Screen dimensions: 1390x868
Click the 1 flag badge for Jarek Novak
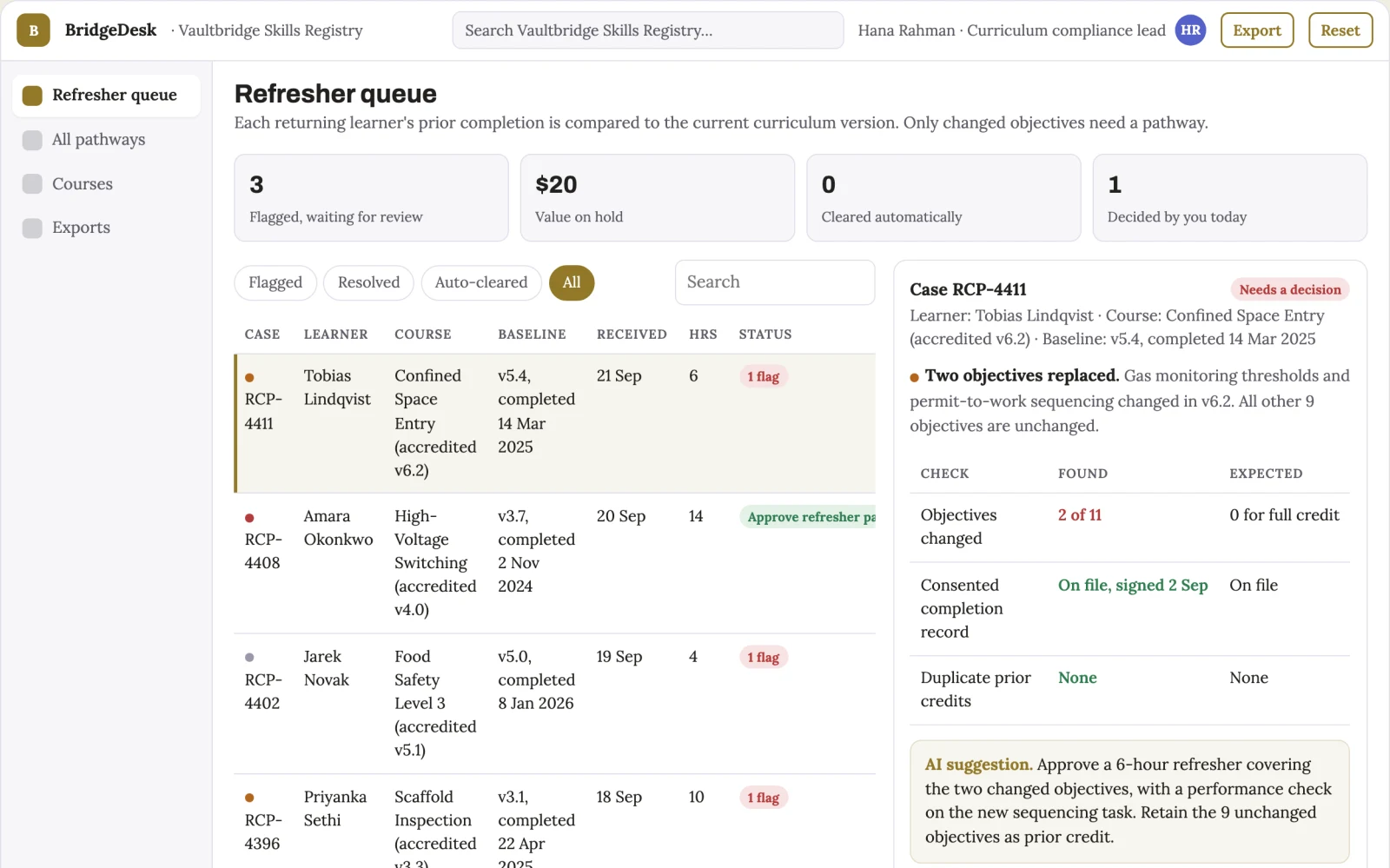pyautogui.click(x=764, y=658)
